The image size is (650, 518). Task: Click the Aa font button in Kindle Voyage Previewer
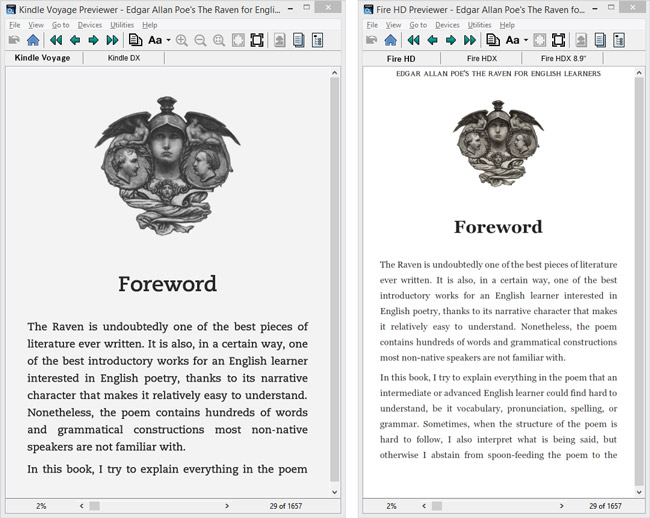click(x=155, y=40)
